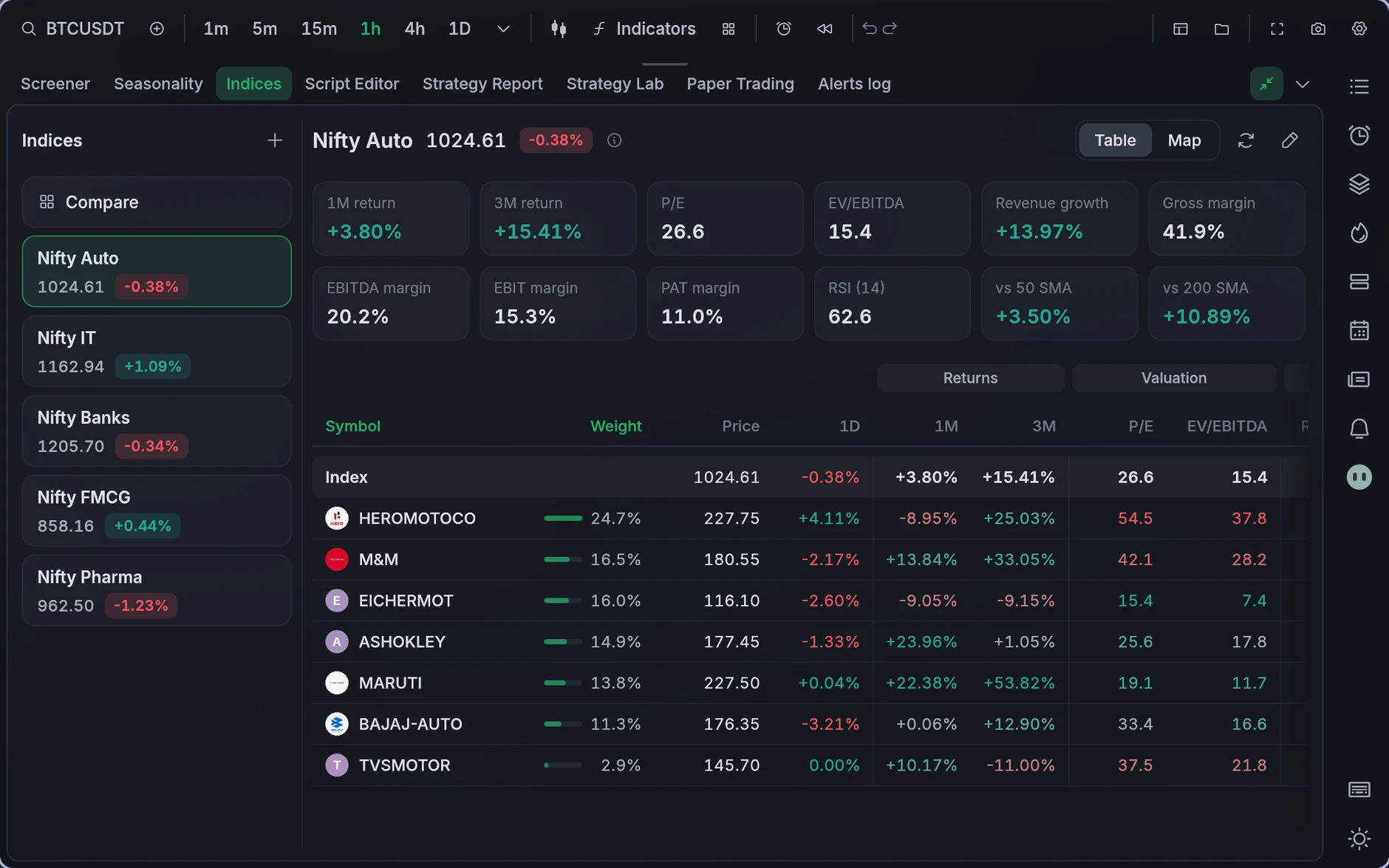Open the Screener tab
Viewport: 1389px width, 868px height.
click(55, 84)
